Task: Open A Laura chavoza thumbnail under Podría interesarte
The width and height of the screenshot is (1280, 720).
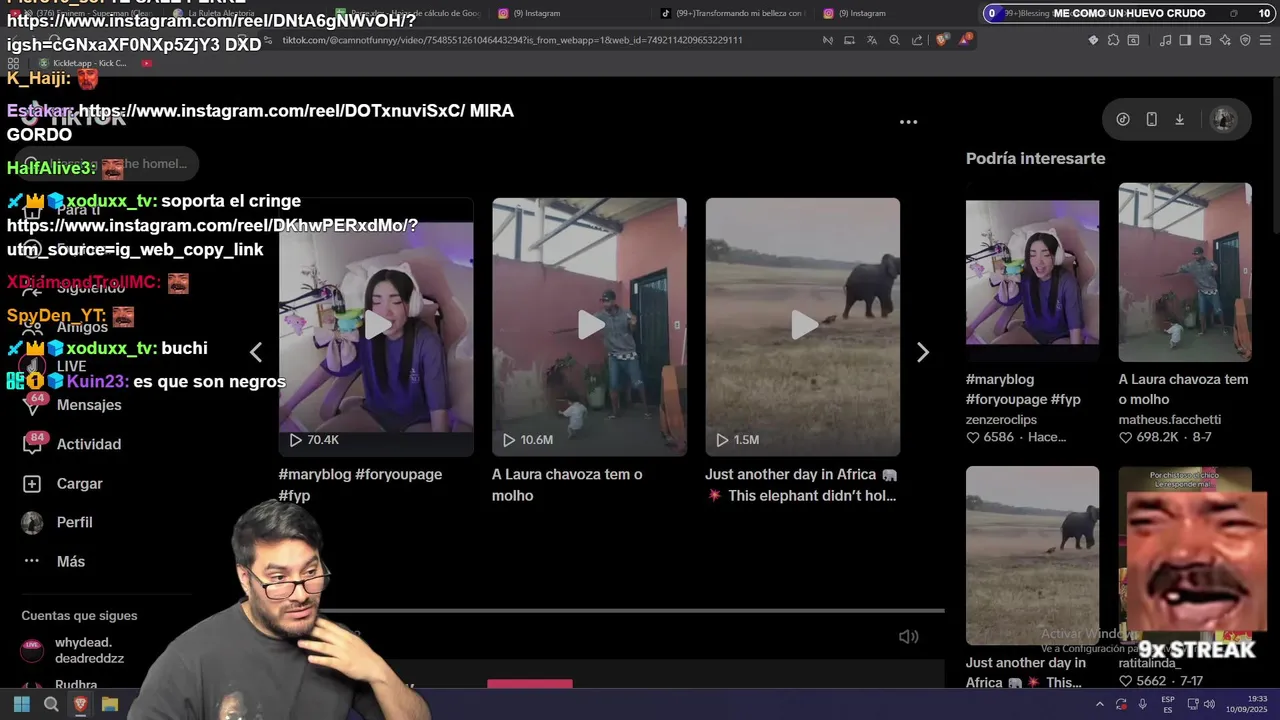Action: pos(1185,272)
